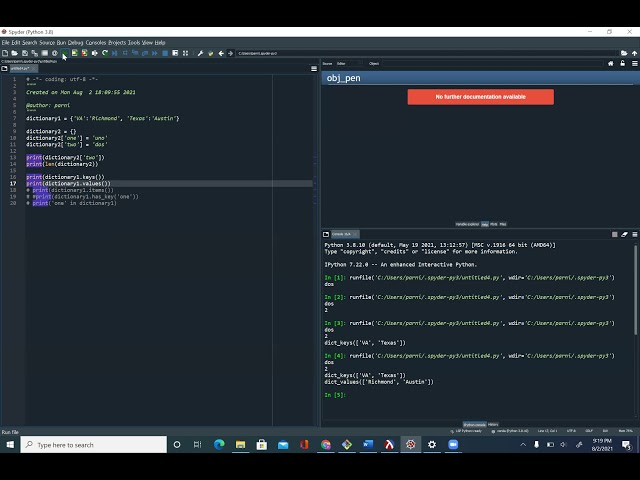Viewport: 640px width, 480px height.
Task: Open the Help pane options hamburger menu
Action: [635, 64]
